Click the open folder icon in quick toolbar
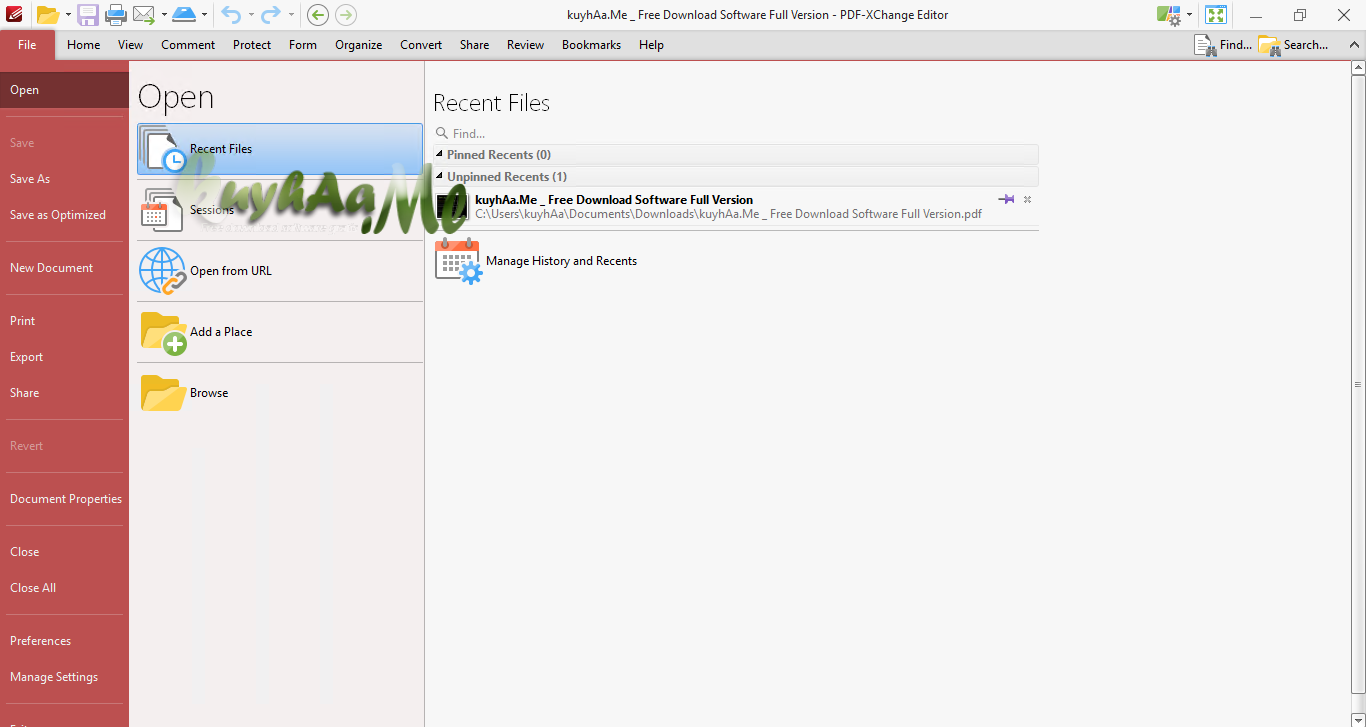 coord(47,15)
